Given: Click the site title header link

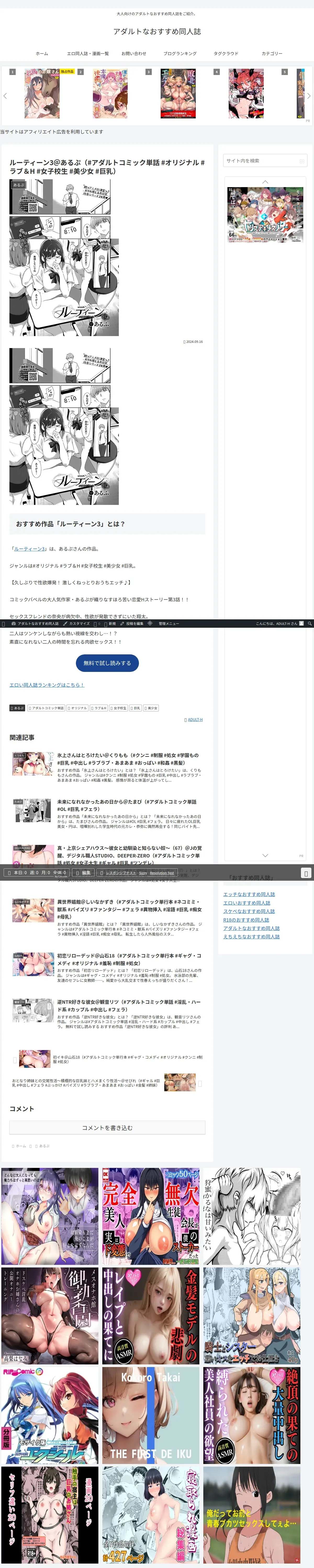Looking at the screenshot, I should 157,31.
